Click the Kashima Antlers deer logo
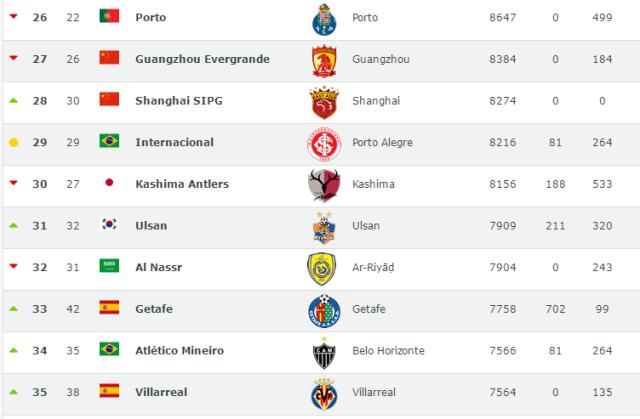 pyautogui.click(x=324, y=186)
